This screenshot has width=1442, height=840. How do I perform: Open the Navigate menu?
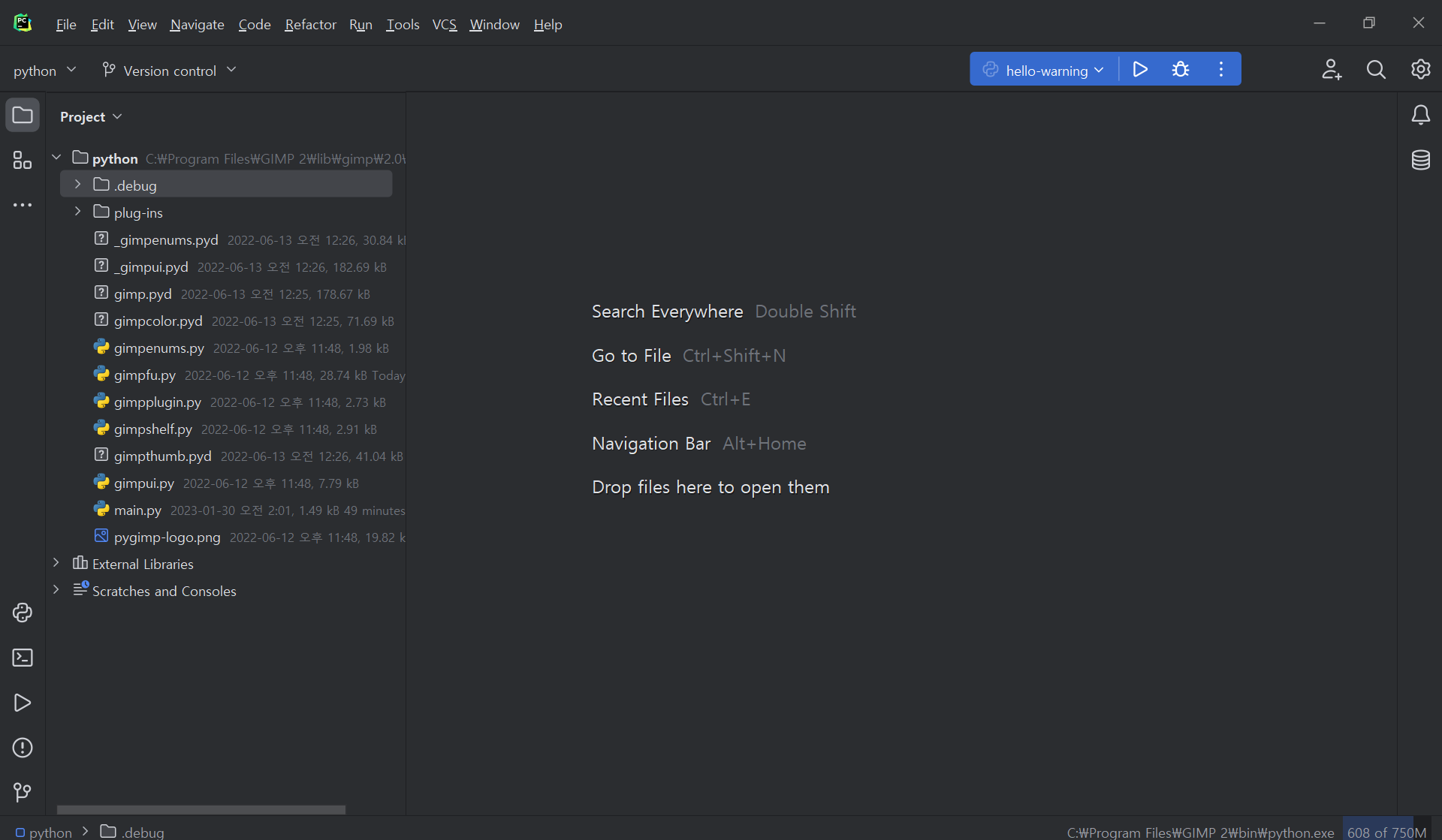pyautogui.click(x=197, y=25)
